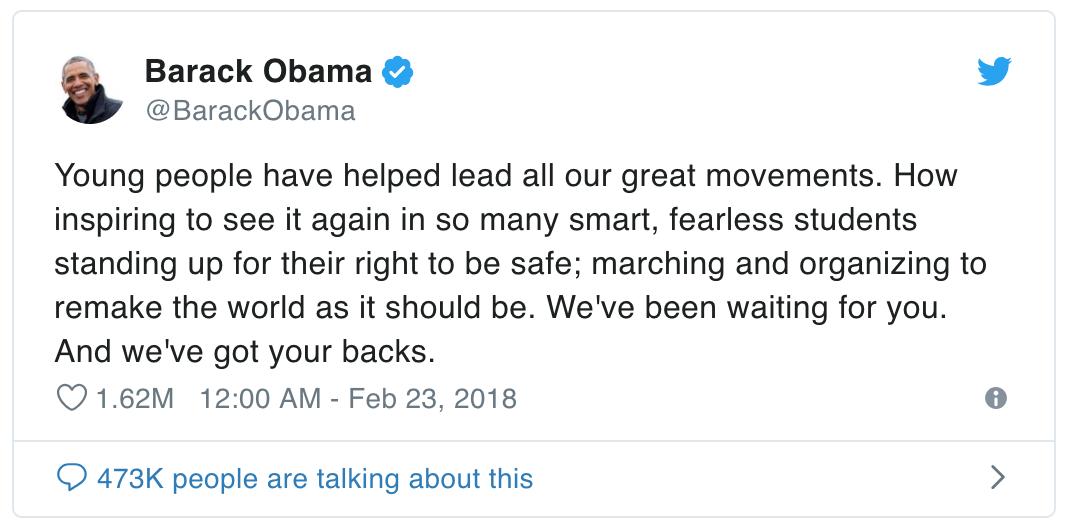This screenshot has width=1068, height=530.
Task: Click the phrase "We've been waiting for you."
Action: (x=772, y=309)
